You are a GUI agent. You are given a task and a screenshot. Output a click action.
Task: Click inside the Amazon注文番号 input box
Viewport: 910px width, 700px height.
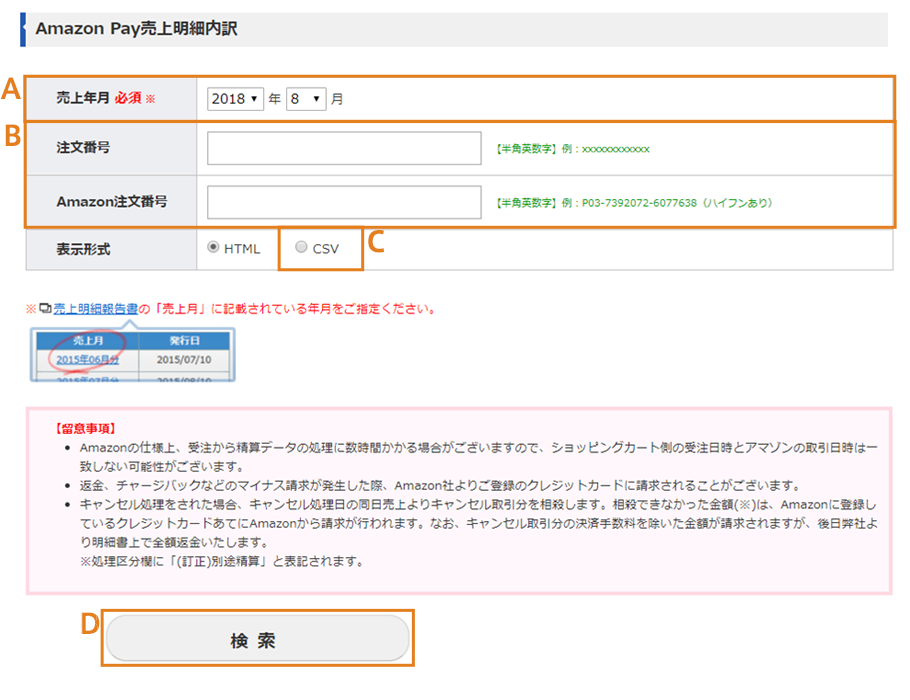(x=343, y=201)
